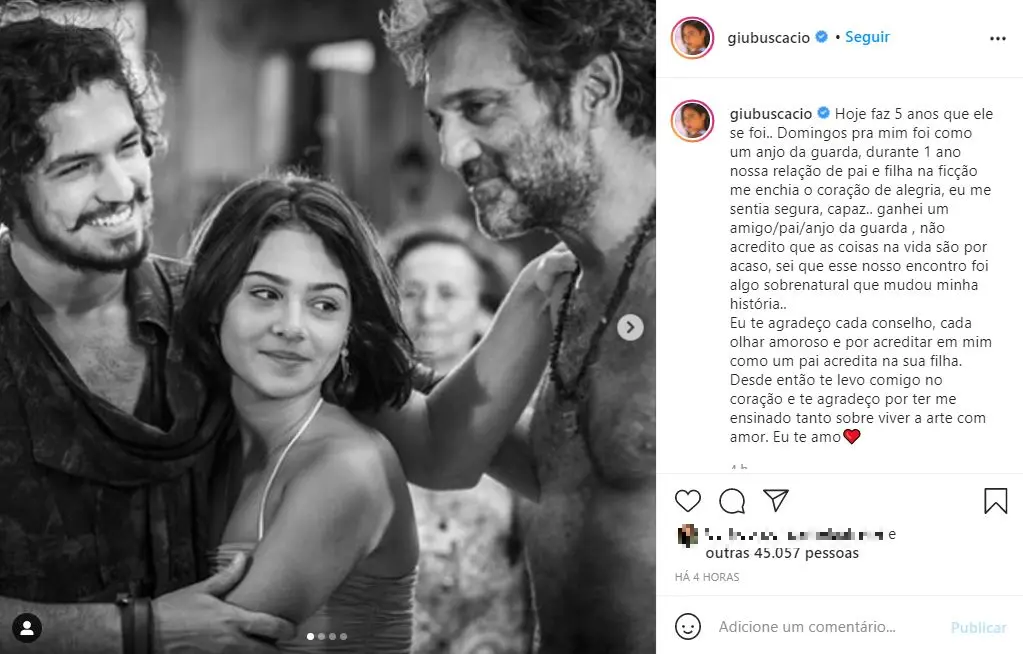Toggle saving the post with the bookmark icon
The height and width of the screenshot is (654, 1023).
pos(995,501)
